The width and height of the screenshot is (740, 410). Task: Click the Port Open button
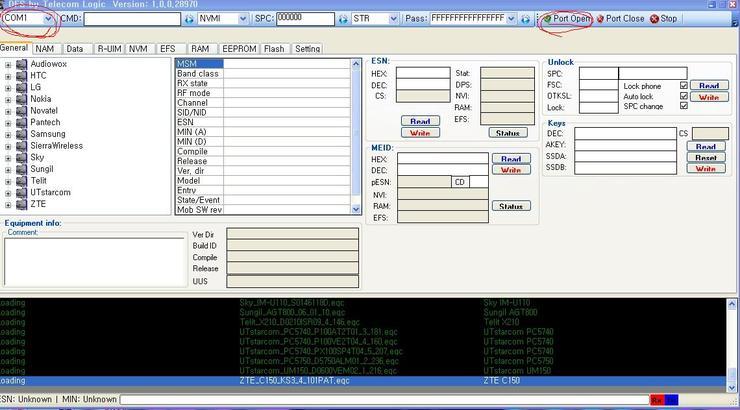coord(567,18)
